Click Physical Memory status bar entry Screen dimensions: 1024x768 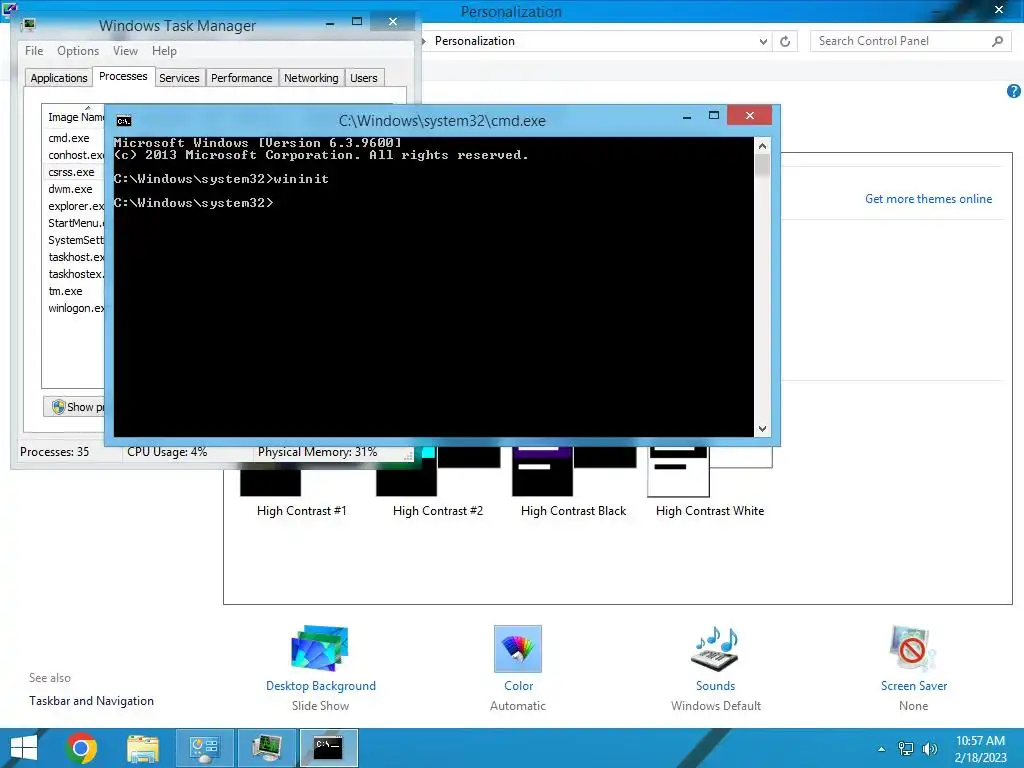tap(317, 452)
